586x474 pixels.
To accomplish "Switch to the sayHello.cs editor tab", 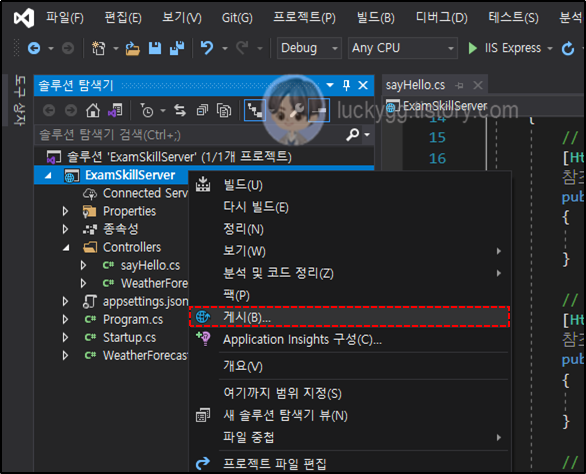I will 415,85.
